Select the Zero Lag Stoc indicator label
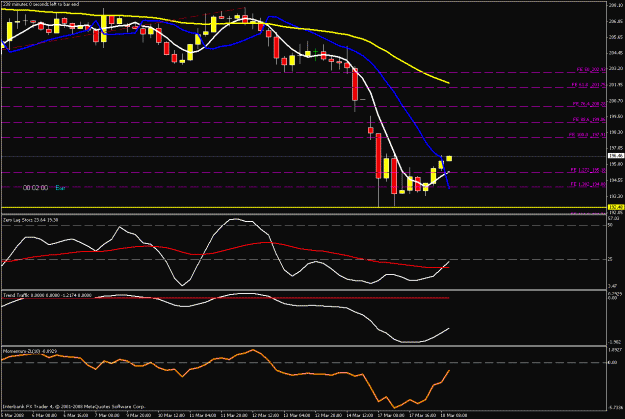The height and width of the screenshot is (419, 625). coord(31,220)
